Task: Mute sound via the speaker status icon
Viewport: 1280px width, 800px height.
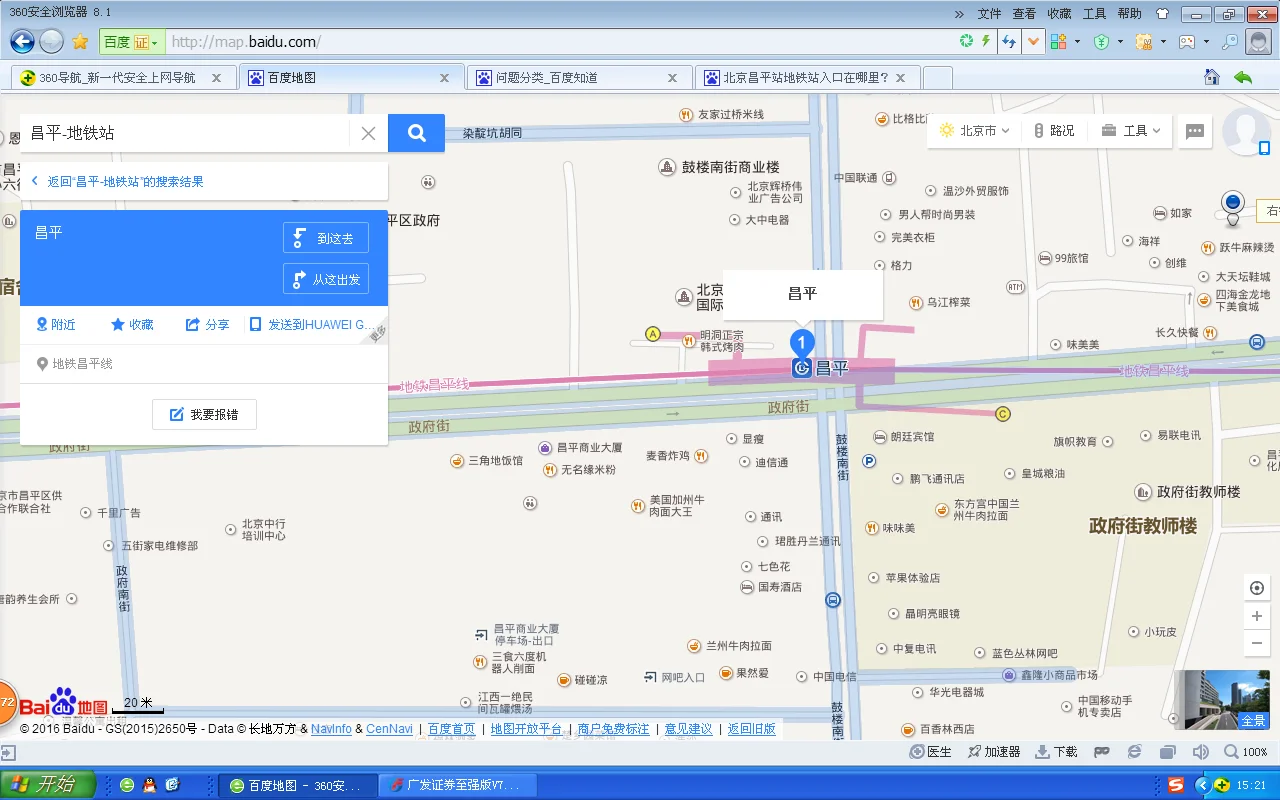Action: (x=1201, y=750)
